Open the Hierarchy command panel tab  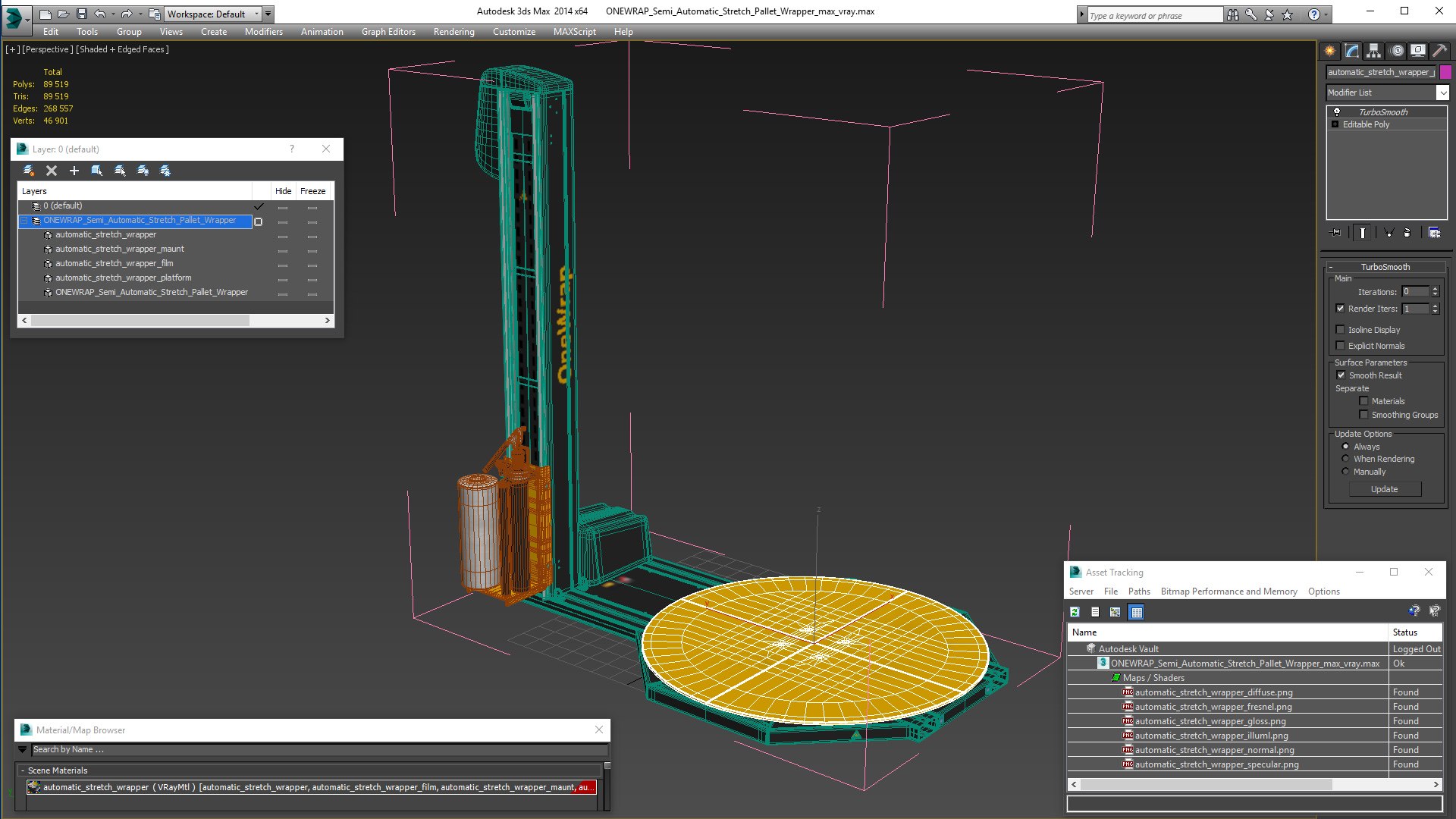(x=1373, y=51)
